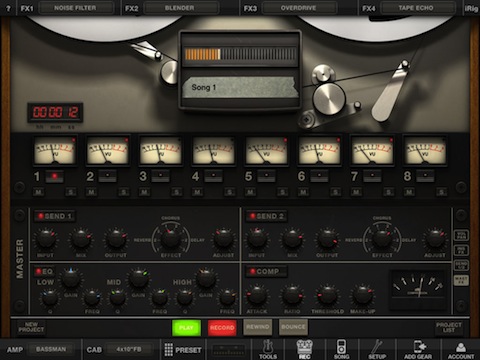Toggle SEND 1 power button

[x=55, y=216]
